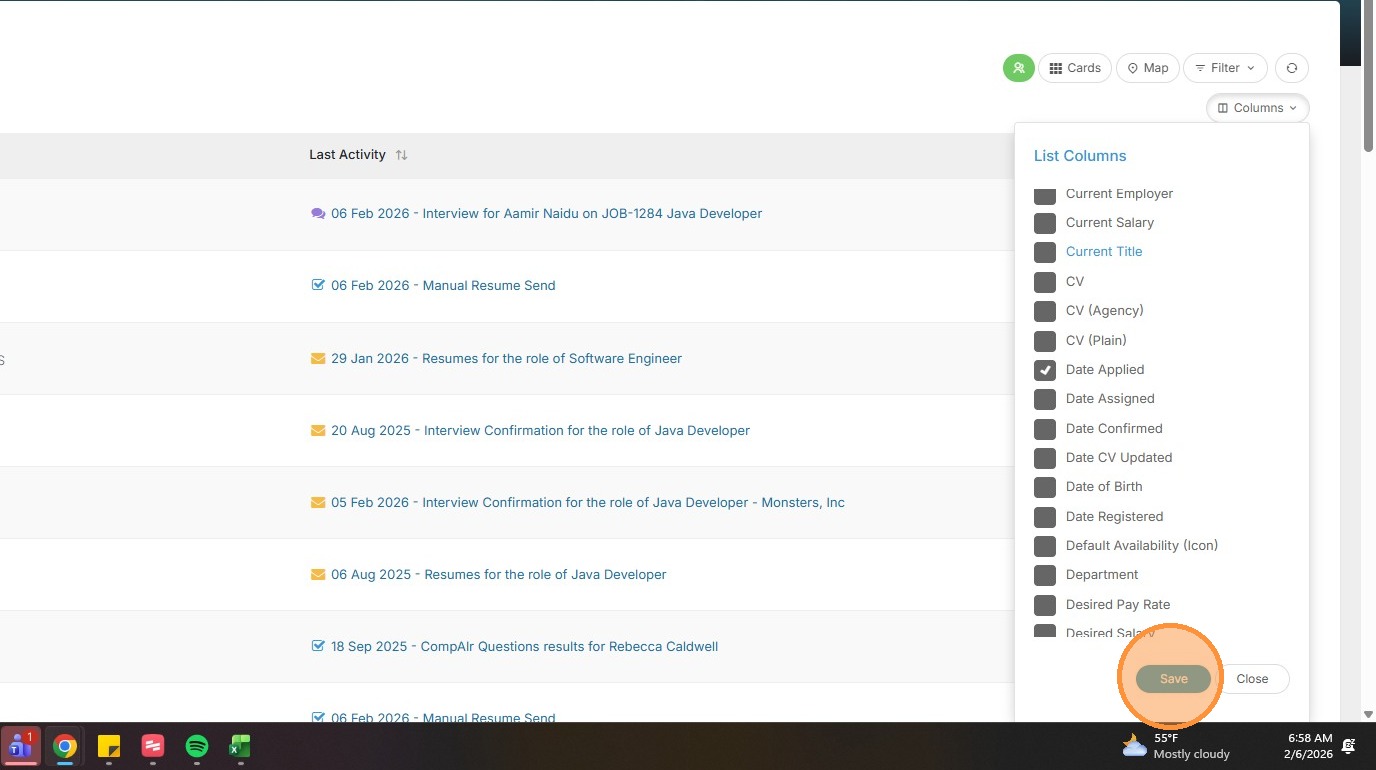The image size is (1376, 770).
Task: Open Resumes for the role of Software Engineer
Action: click(506, 358)
